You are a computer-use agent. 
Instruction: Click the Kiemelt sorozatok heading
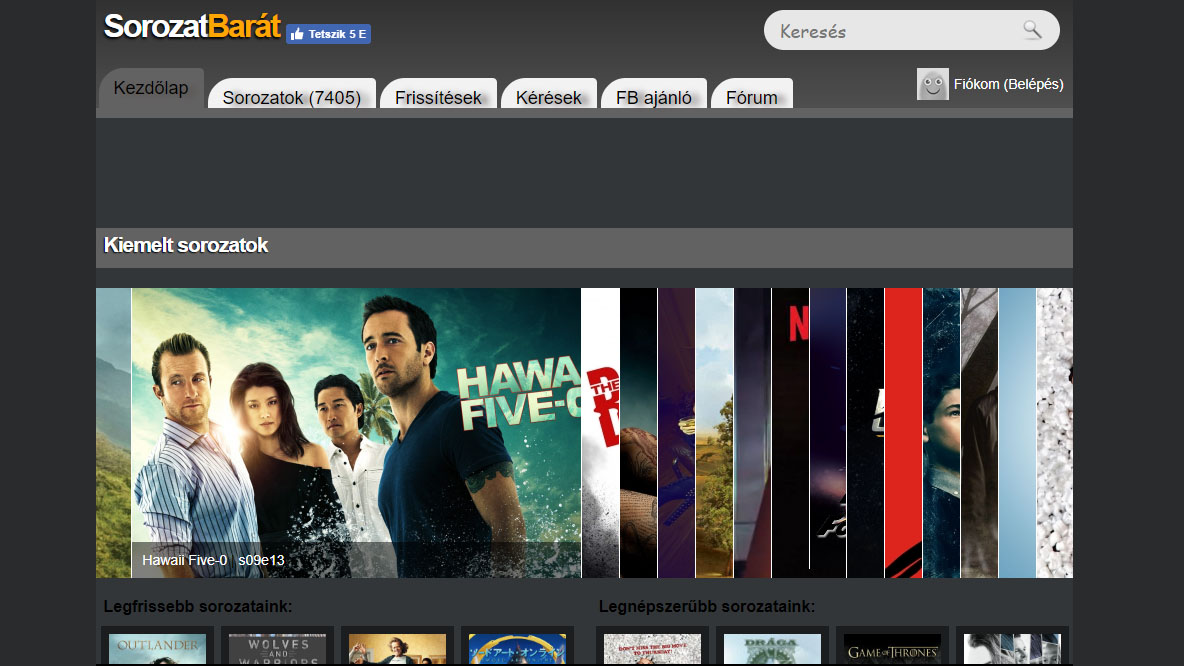pyautogui.click(x=186, y=245)
